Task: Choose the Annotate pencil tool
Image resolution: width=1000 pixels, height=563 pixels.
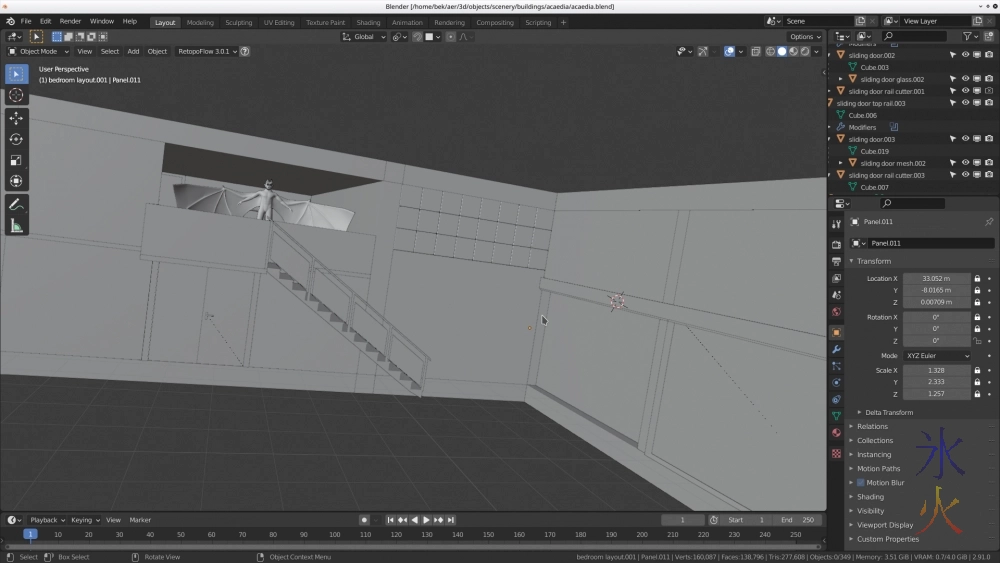Action: point(16,204)
